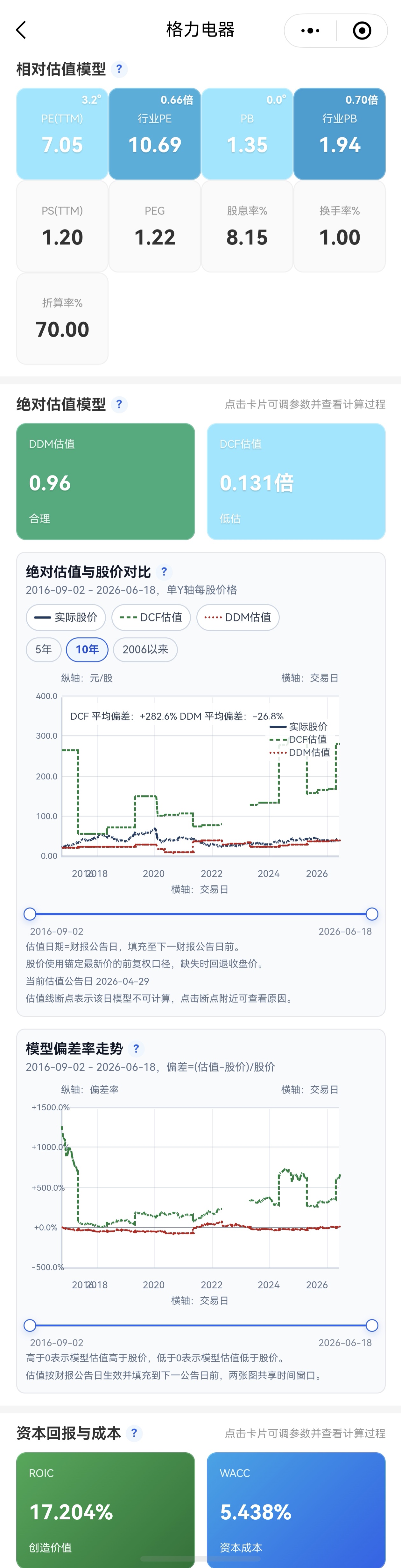Tap the 股息率% 8.15 tile
This screenshot has width=401, height=1568.
[247, 226]
